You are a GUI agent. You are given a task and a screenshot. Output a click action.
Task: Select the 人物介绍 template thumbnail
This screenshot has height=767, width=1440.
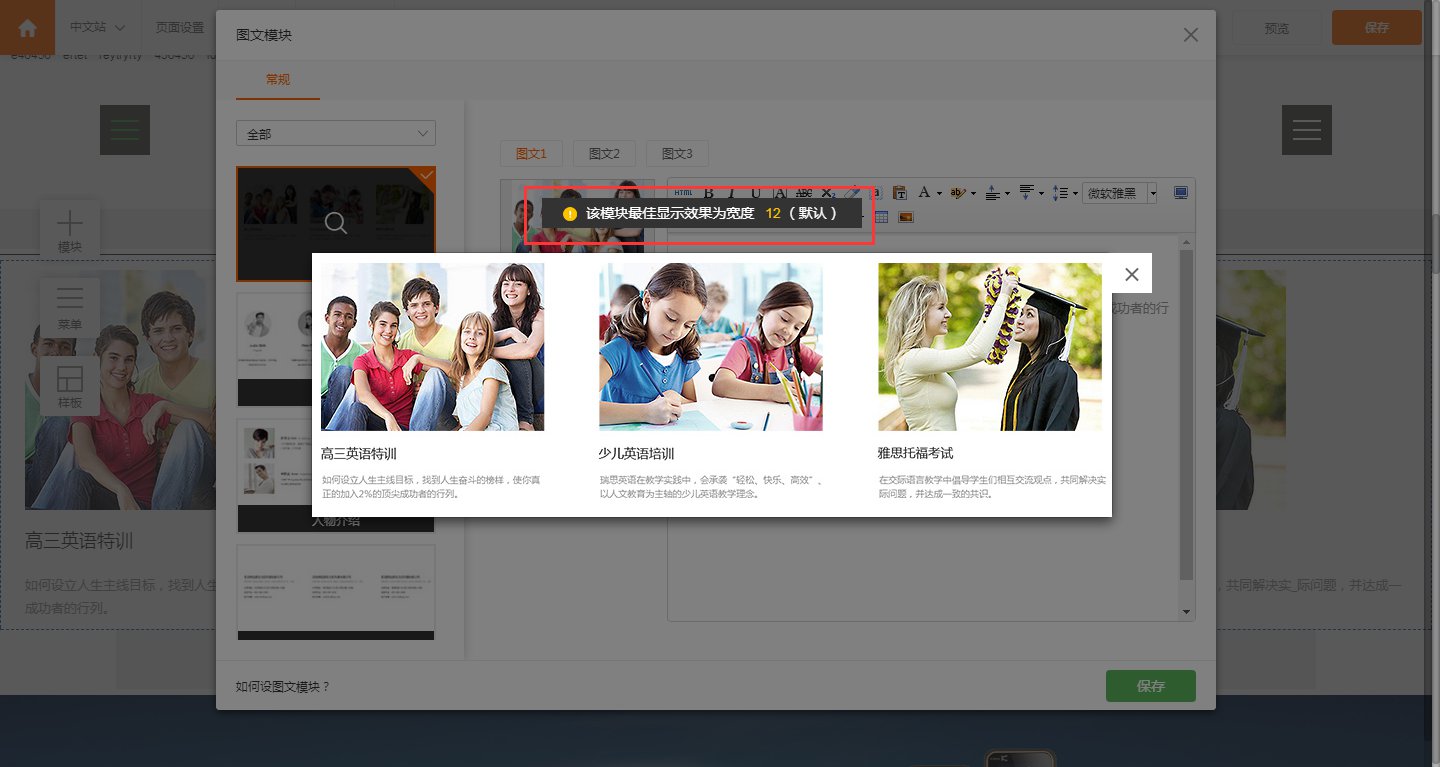click(x=336, y=475)
